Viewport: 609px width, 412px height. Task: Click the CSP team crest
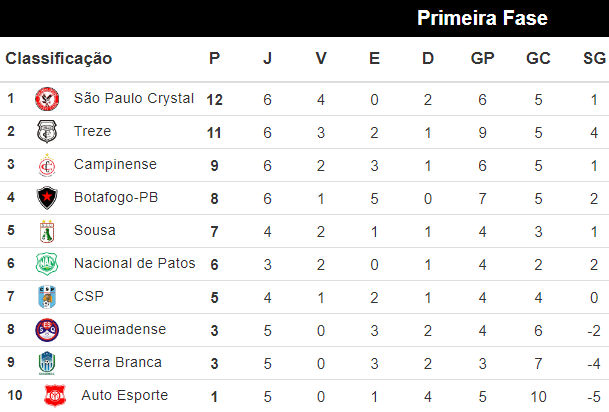[x=46, y=296]
